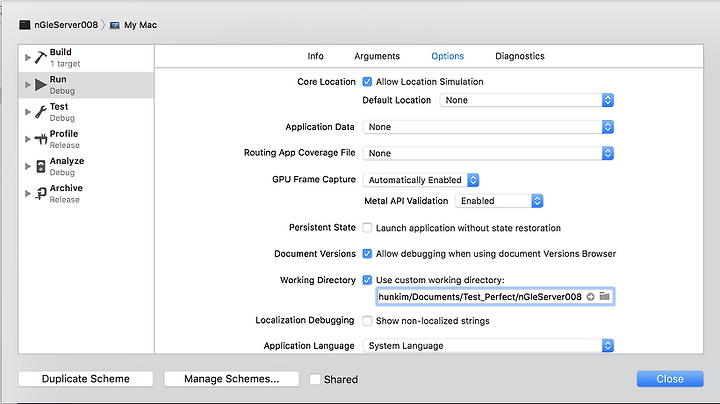Expand the Build disclosure triangle
The height and width of the screenshot is (404, 720).
click(x=28, y=57)
